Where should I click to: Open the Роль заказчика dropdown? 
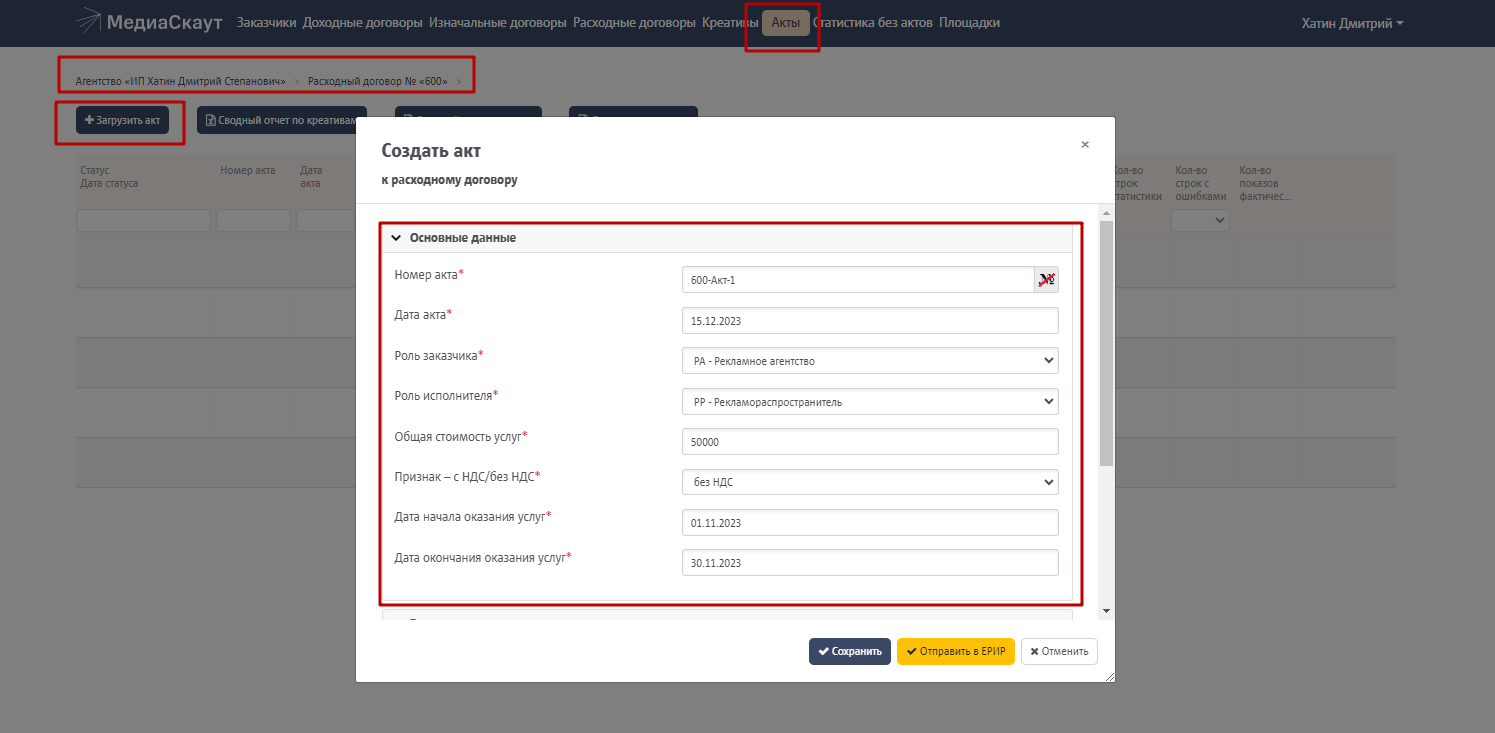pos(870,361)
